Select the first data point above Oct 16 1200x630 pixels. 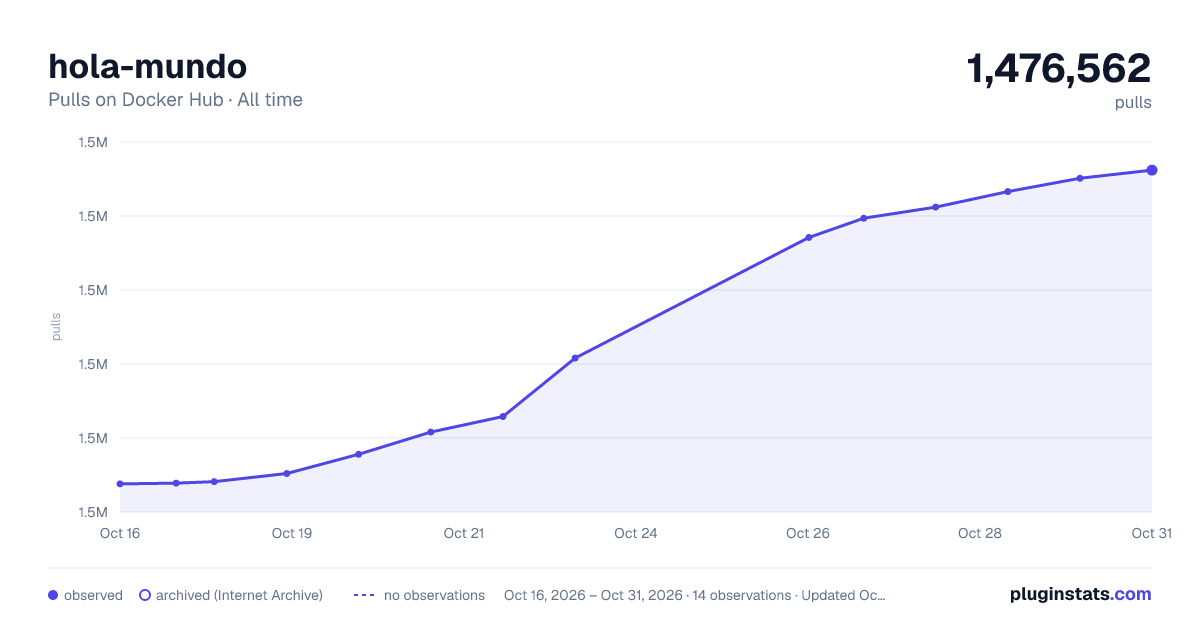click(120, 484)
